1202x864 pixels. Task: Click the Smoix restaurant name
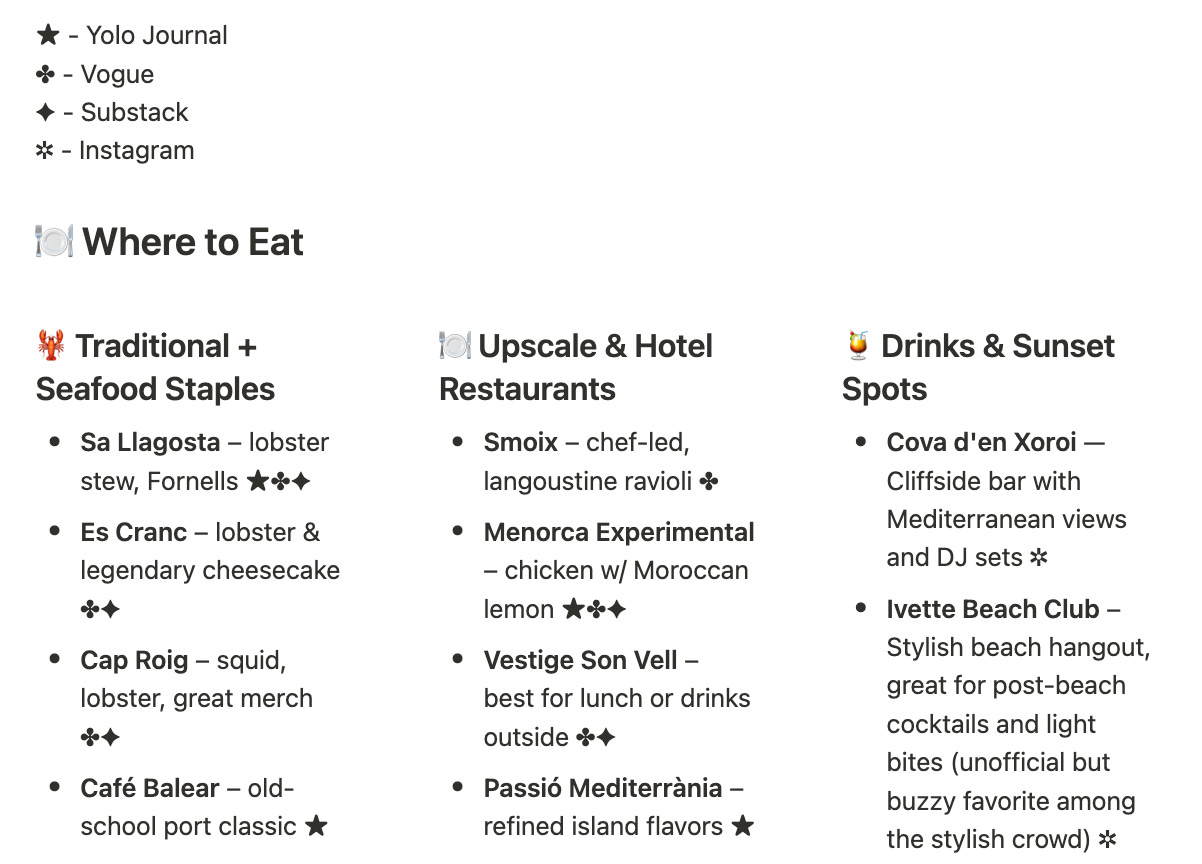tap(521, 442)
